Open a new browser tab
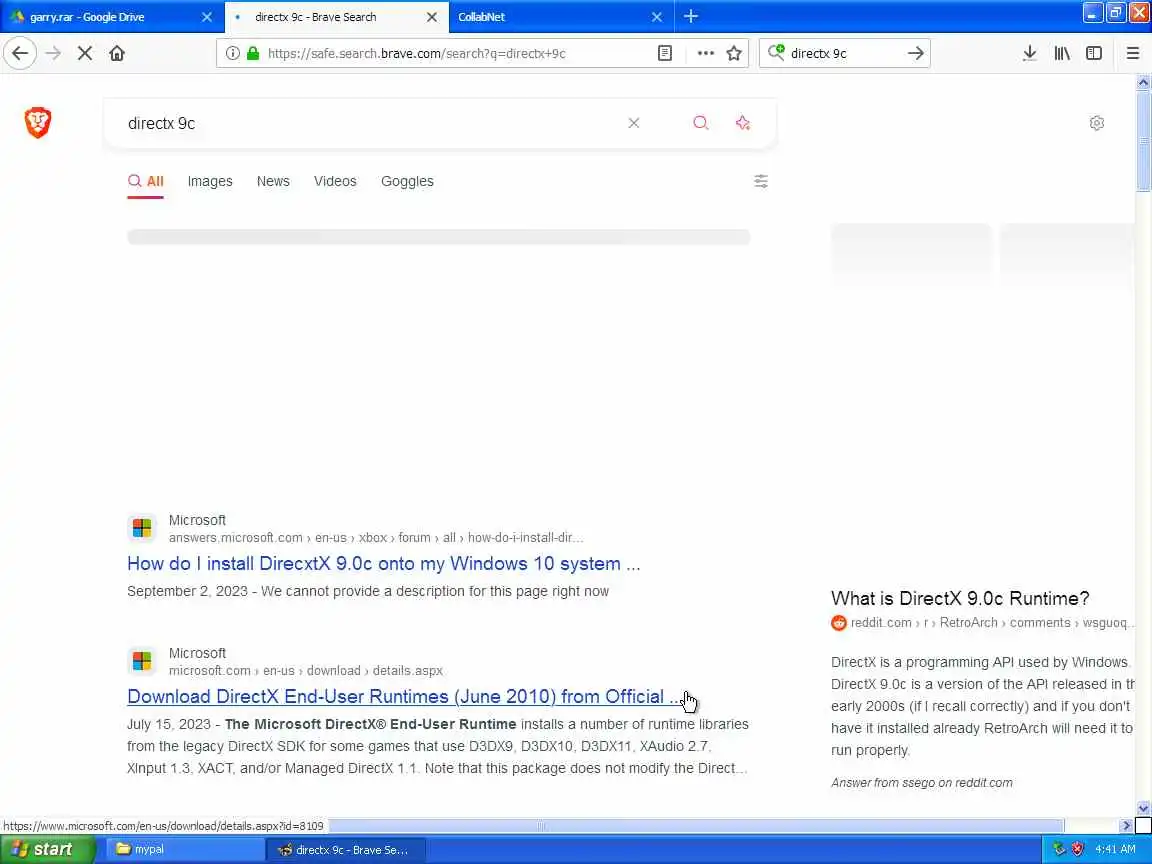Image resolution: width=1152 pixels, height=864 pixels. tap(691, 16)
